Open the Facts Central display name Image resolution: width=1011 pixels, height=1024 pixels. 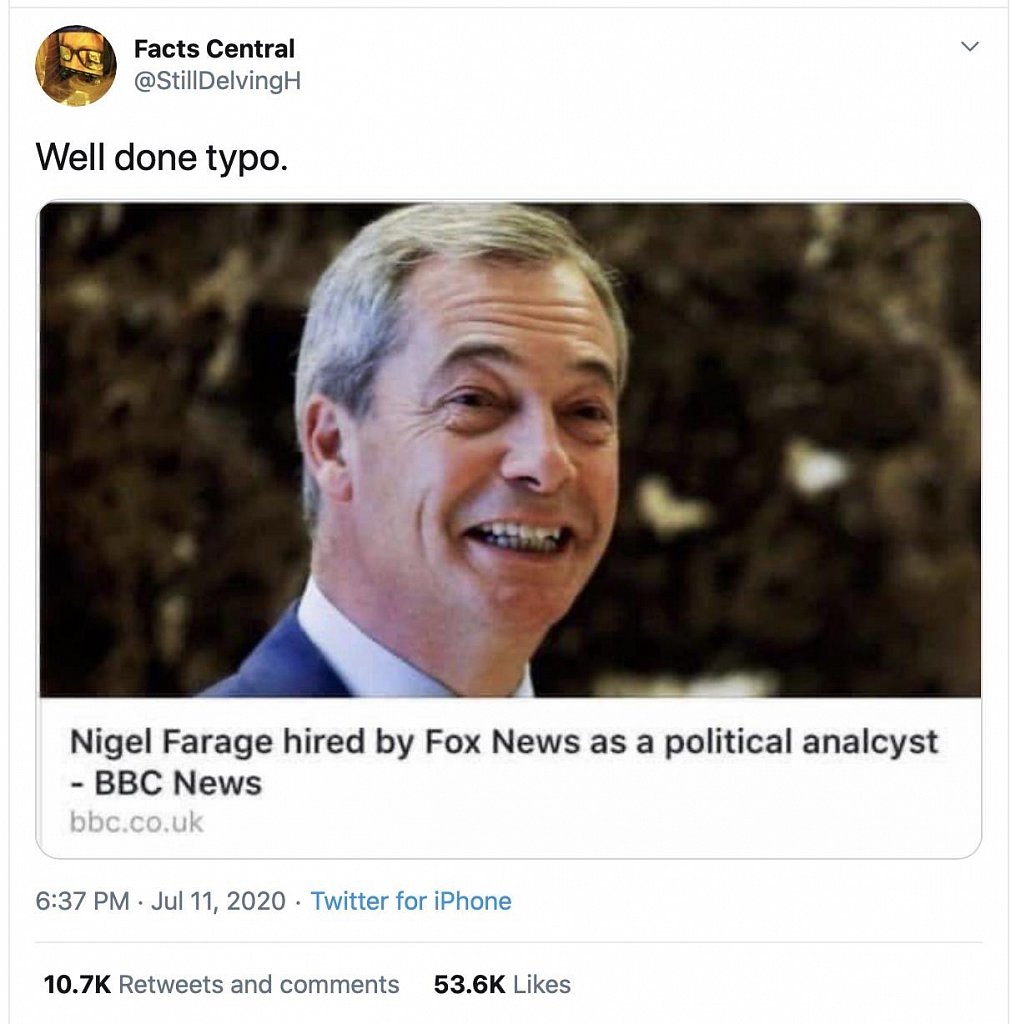[x=214, y=48]
